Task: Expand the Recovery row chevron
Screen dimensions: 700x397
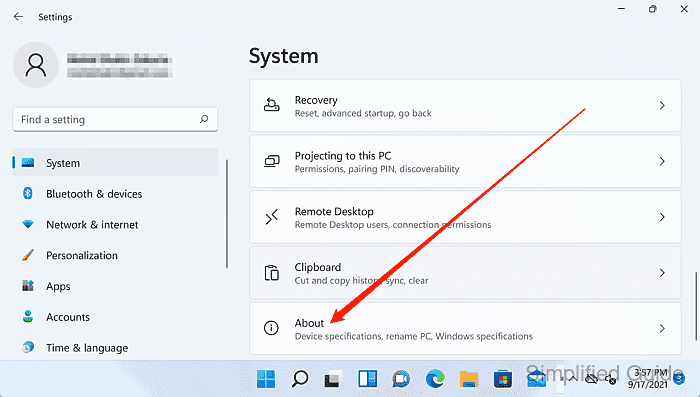Action: click(x=662, y=105)
